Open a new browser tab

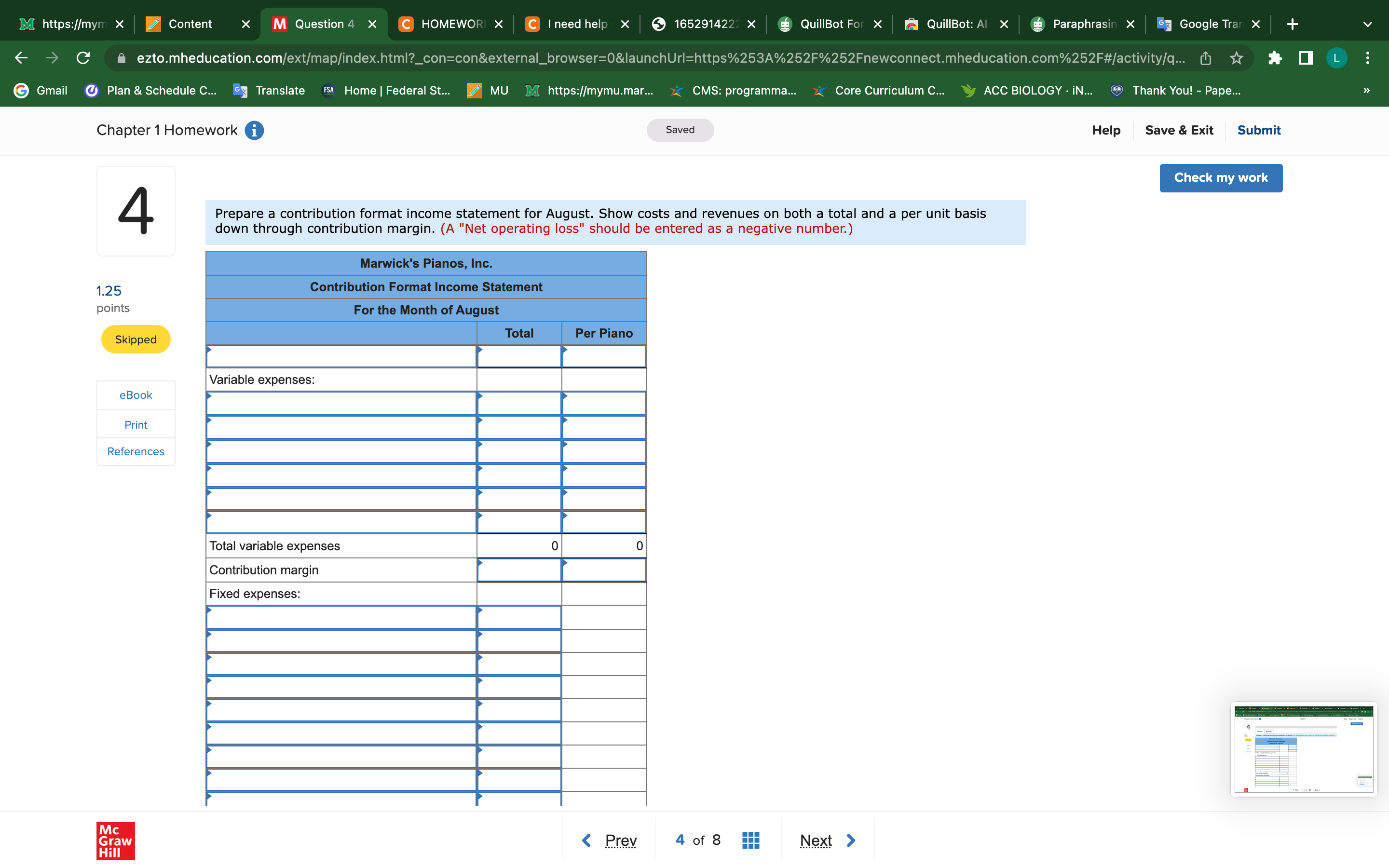1292,24
